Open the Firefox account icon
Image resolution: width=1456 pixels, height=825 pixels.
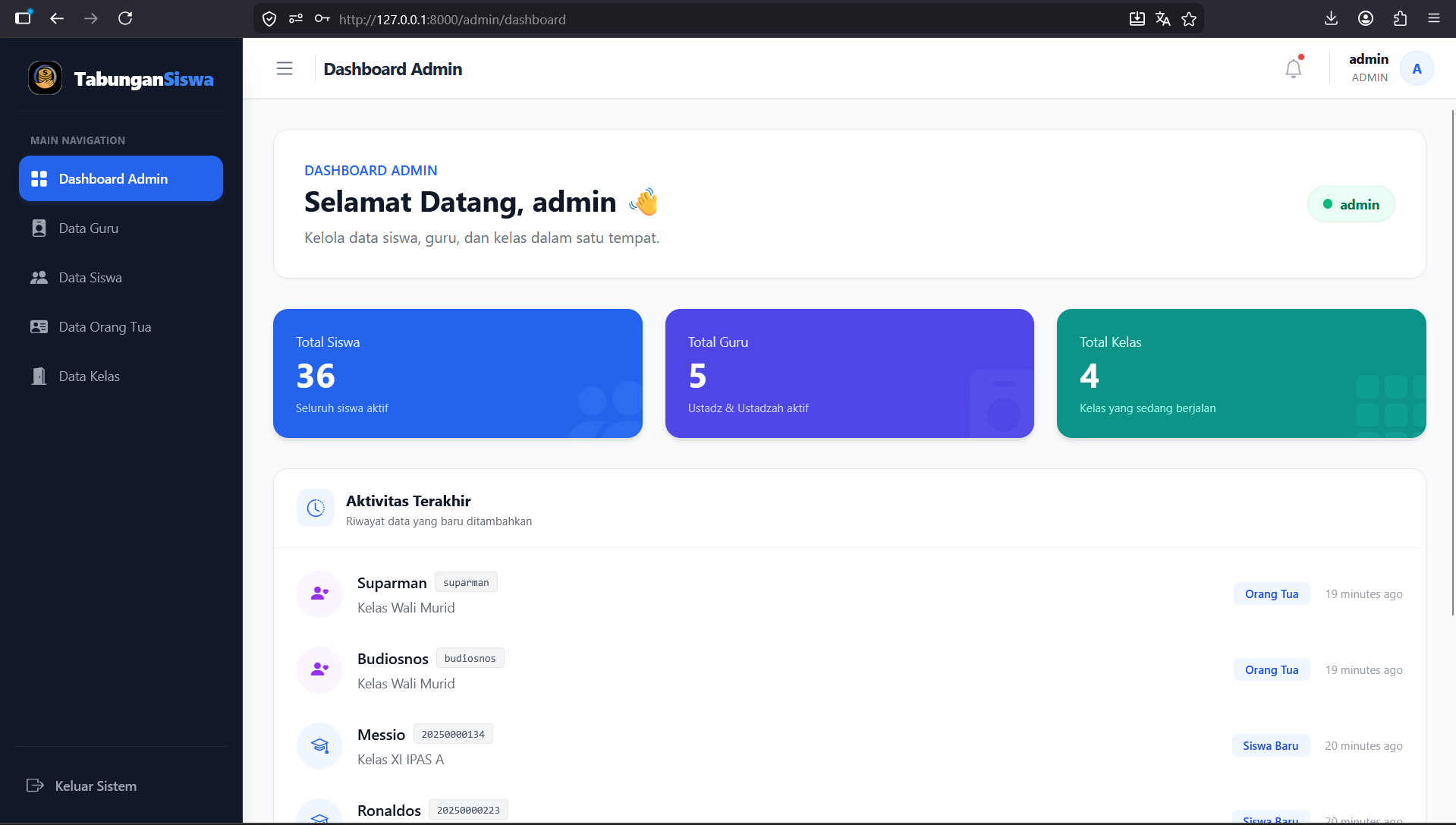click(x=1366, y=18)
